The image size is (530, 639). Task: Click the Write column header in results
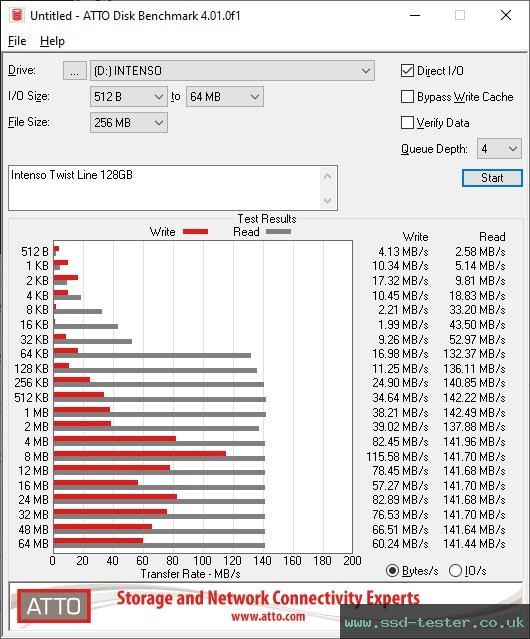pyautogui.click(x=416, y=237)
